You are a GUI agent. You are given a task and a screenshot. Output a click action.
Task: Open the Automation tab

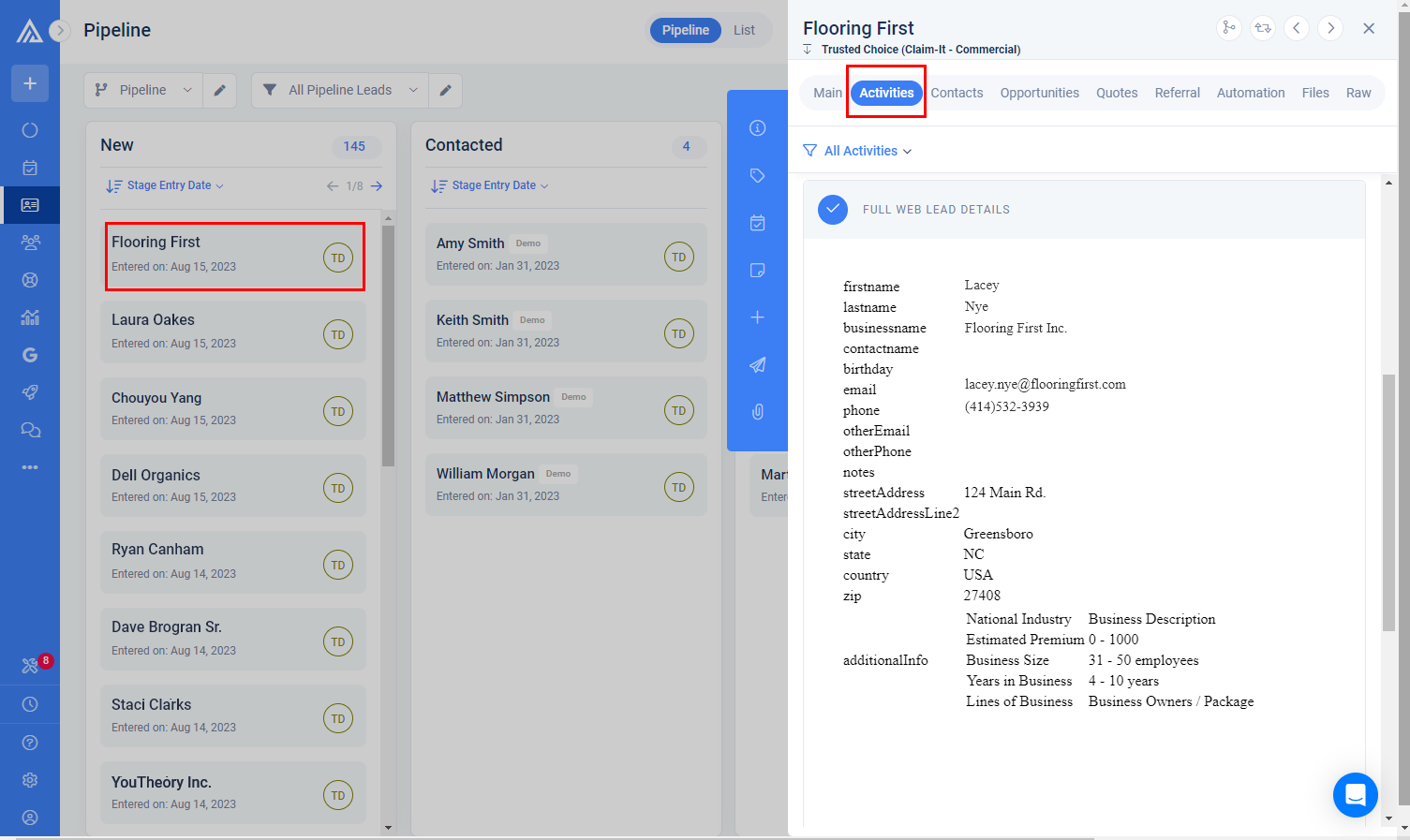pos(1251,93)
